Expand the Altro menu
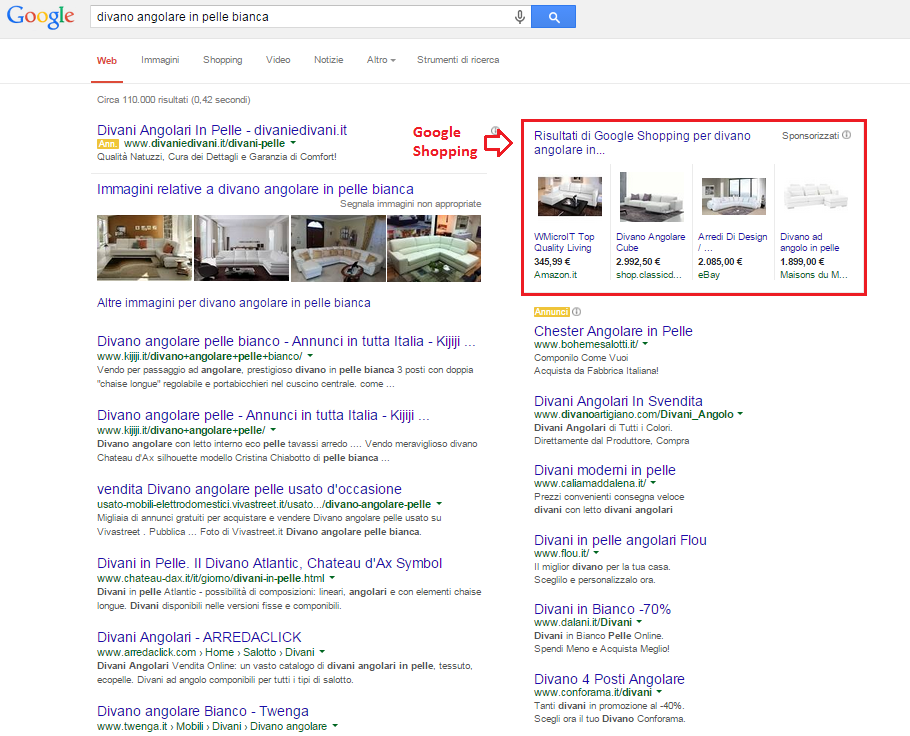 point(381,60)
